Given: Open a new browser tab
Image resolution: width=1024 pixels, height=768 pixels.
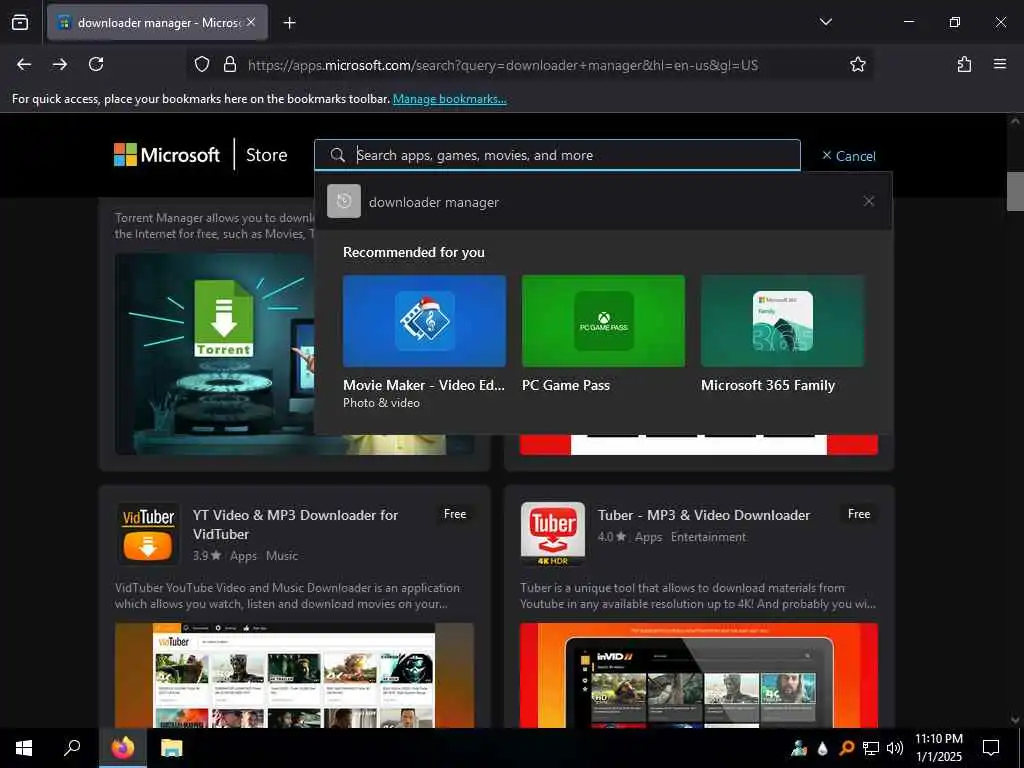Looking at the screenshot, I should (289, 23).
